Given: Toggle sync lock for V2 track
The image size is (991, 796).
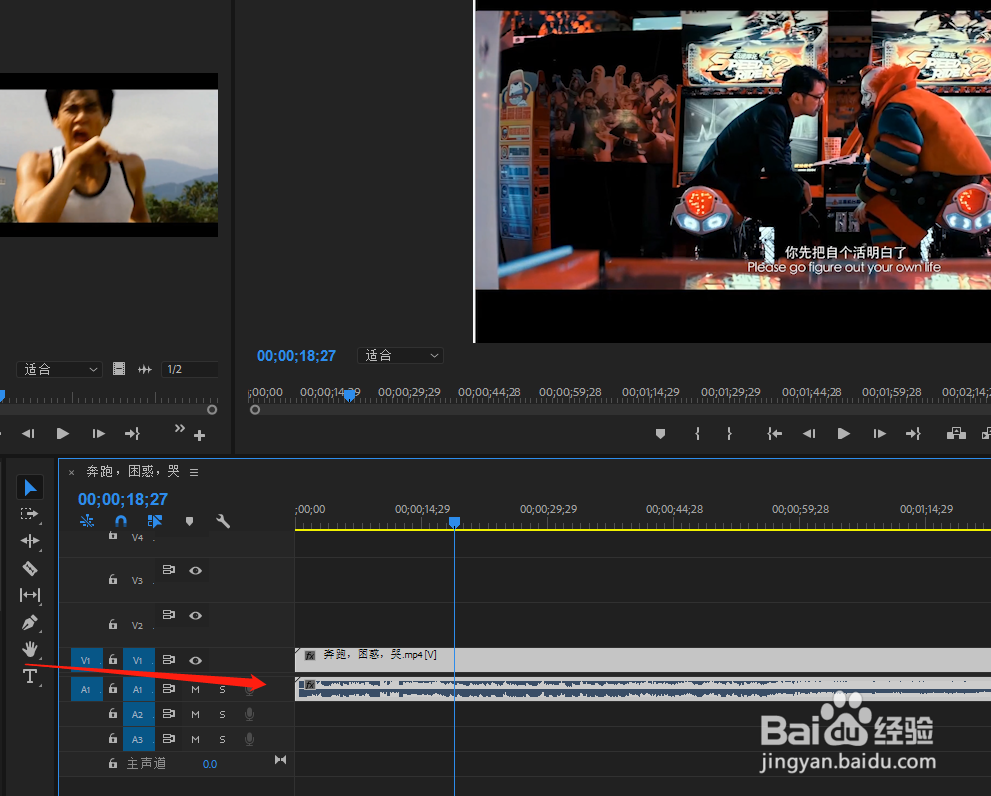Looking at the screenshot, I should (x=169, y=615).
